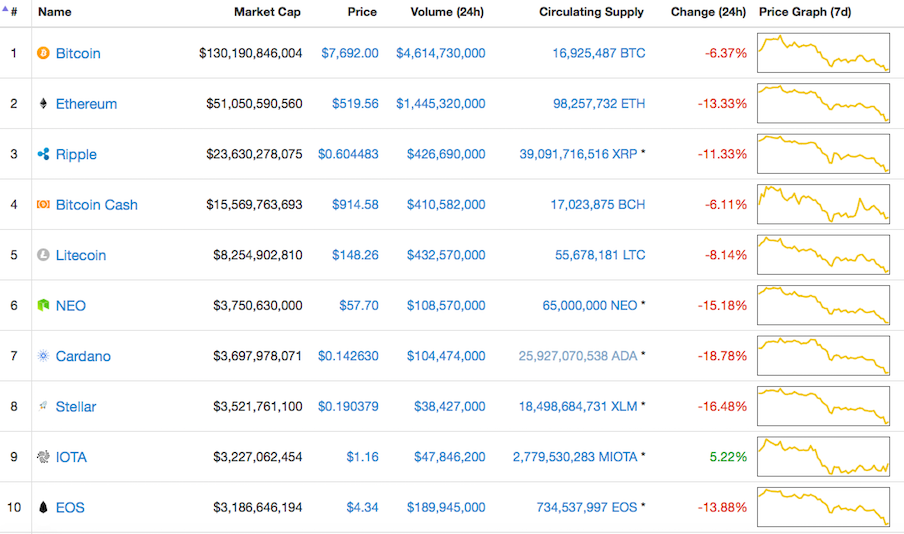Screen dimensions: 904x534
Task: Open the Bitcoin coin page link
Action: pos(78,54)
